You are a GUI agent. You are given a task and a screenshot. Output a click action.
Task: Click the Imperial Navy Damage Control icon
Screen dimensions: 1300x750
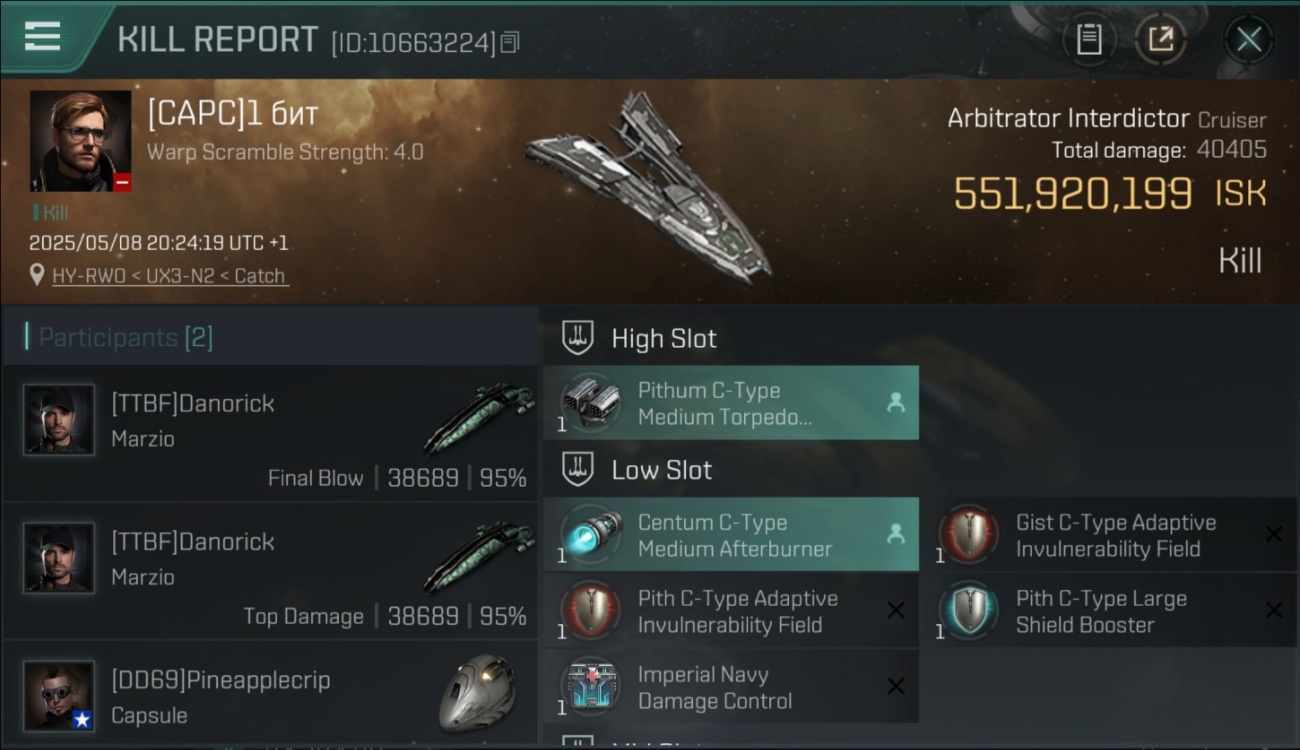[x=590, y=687]
